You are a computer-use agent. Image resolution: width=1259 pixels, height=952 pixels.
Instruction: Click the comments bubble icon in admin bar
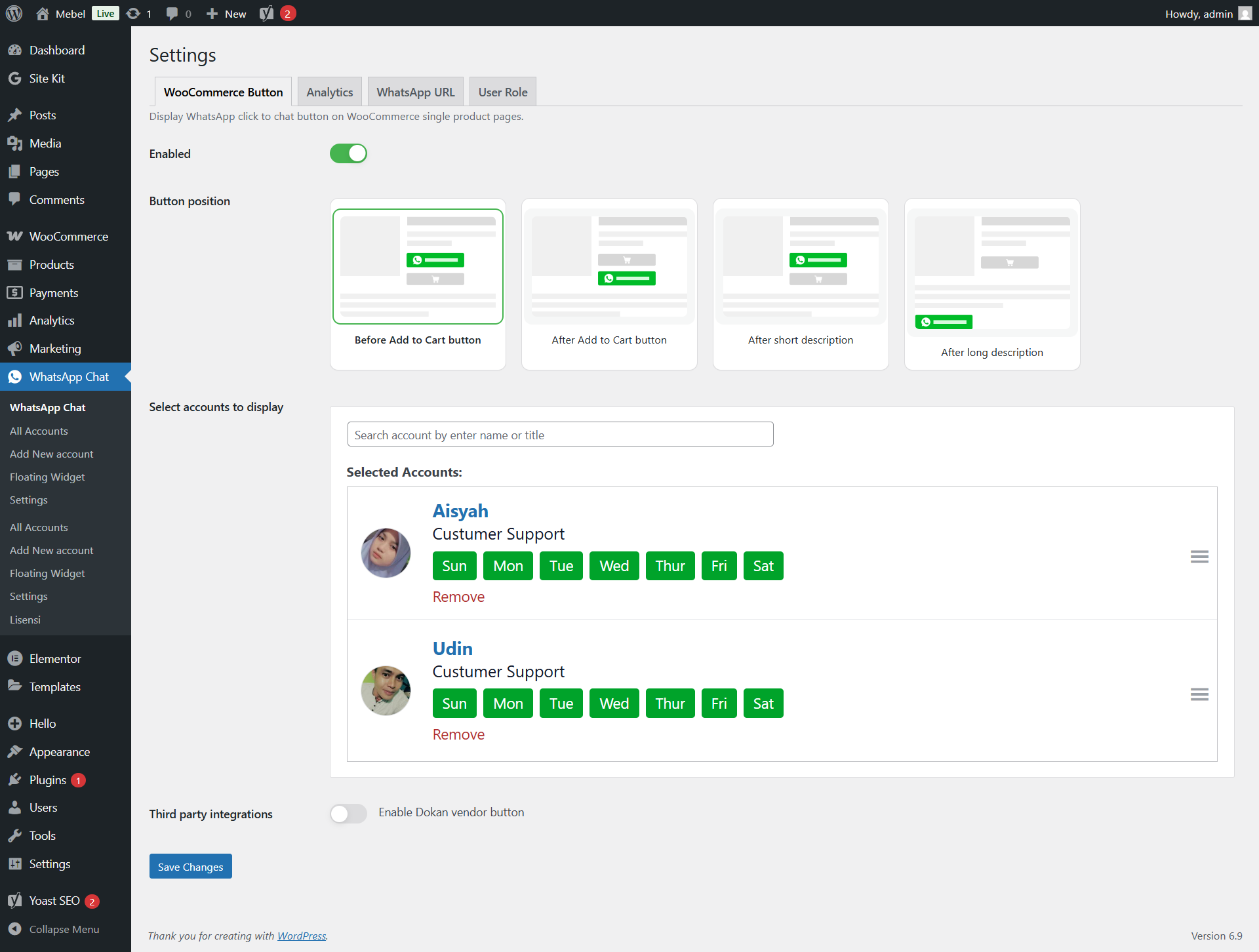tap(171, 13)
